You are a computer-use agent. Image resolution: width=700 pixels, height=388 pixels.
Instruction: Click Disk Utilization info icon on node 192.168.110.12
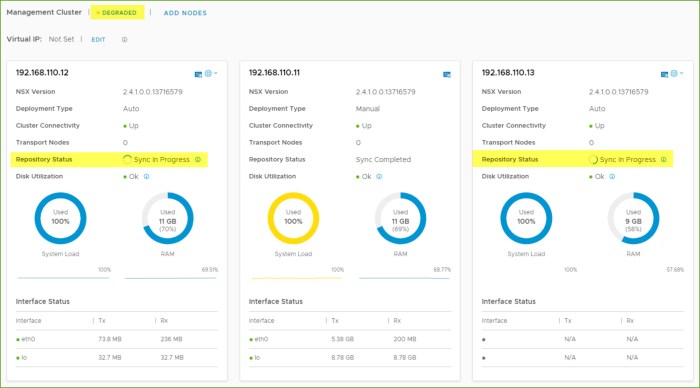(x=146, y=176)
